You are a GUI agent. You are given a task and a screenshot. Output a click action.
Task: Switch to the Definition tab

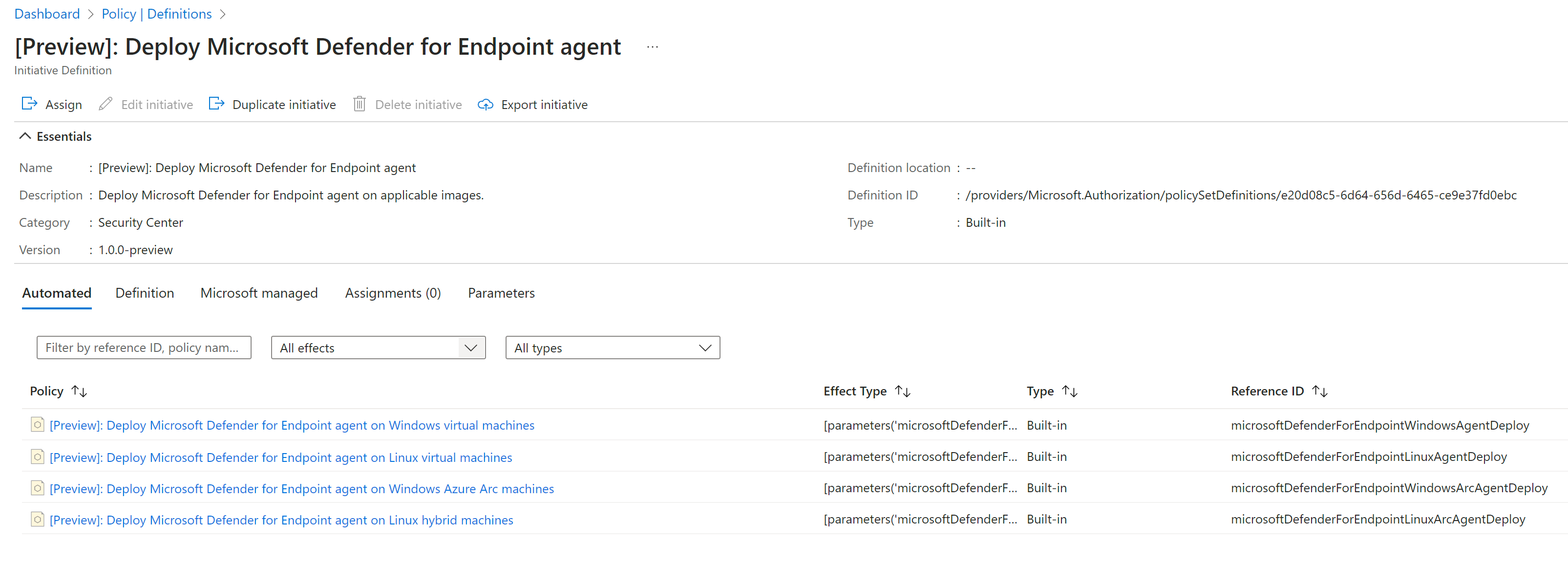145,293
